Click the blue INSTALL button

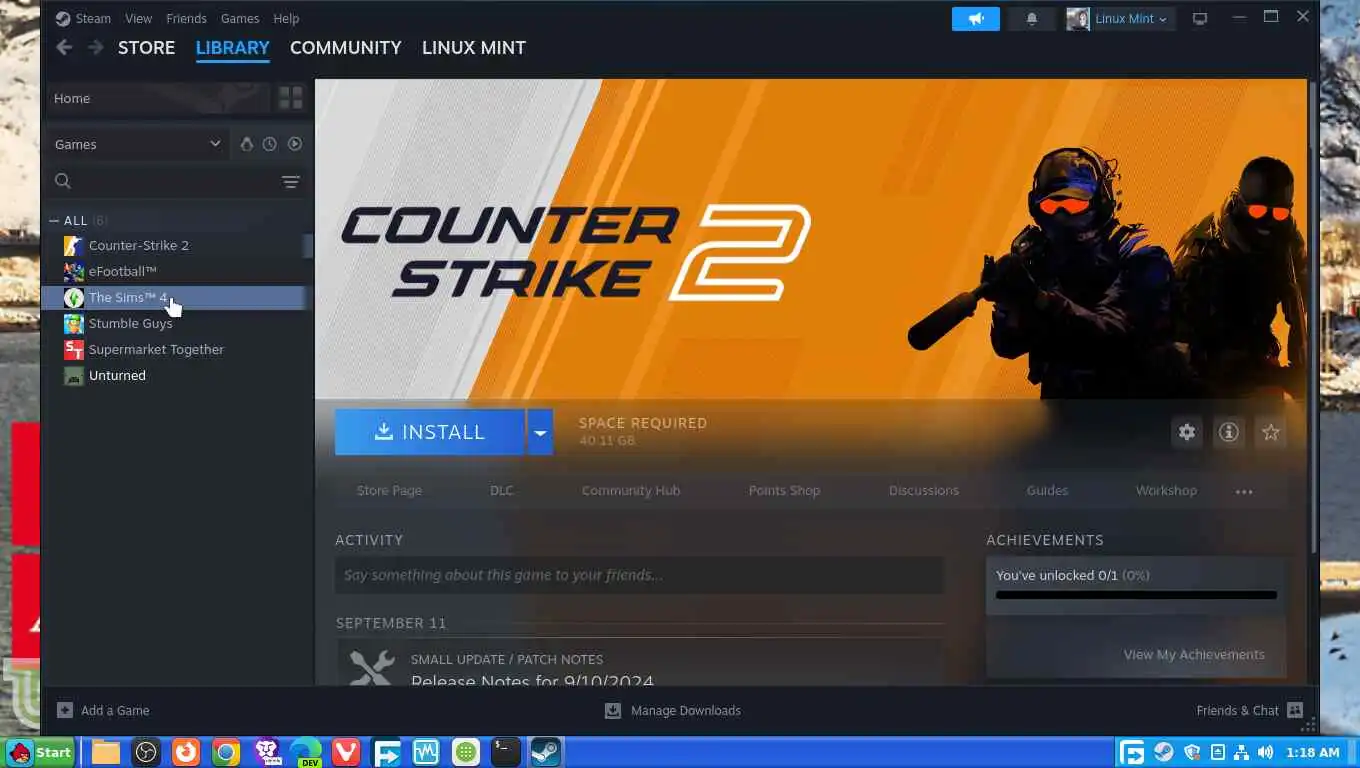click(430, 432)
